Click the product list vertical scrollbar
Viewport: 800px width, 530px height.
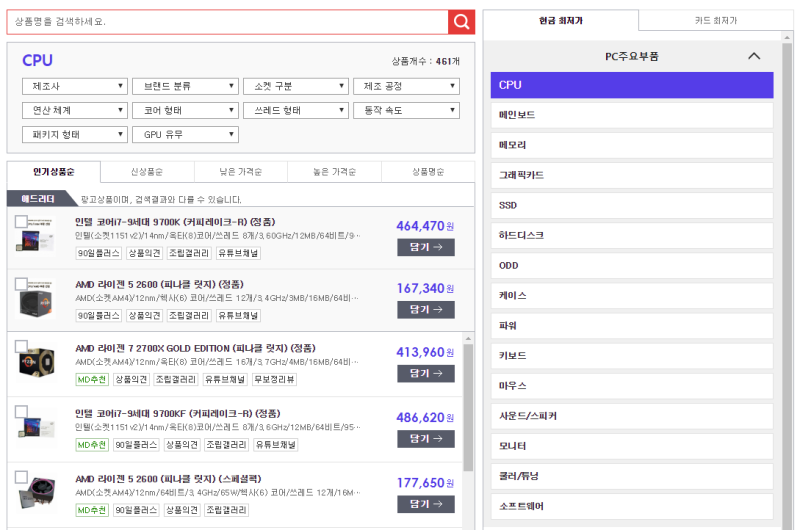coord(468,407)
